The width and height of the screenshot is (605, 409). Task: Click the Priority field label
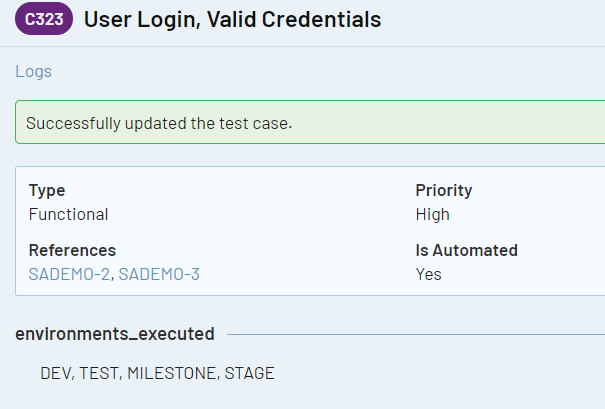coord(444,190)
